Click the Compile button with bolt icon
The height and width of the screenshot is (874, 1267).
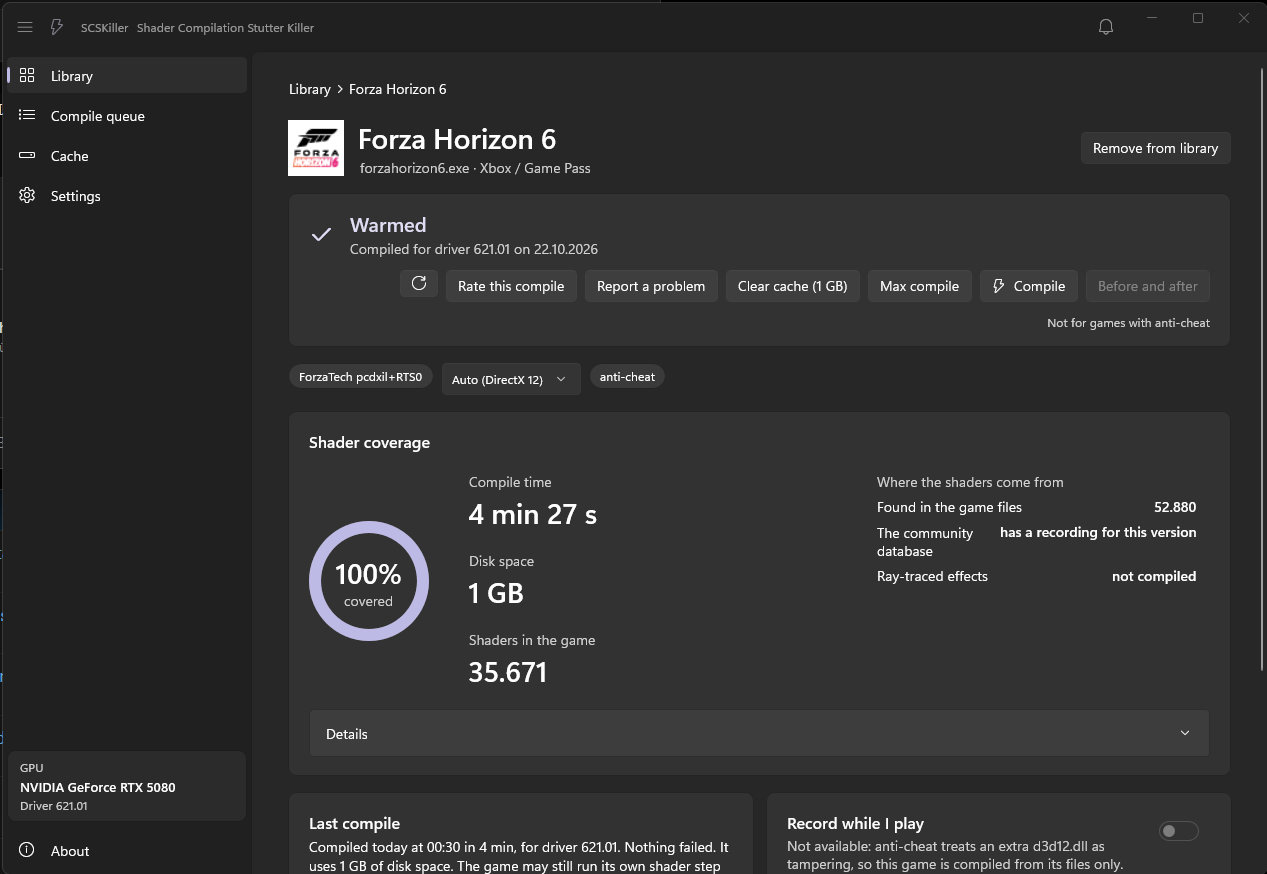point(1029,286)
